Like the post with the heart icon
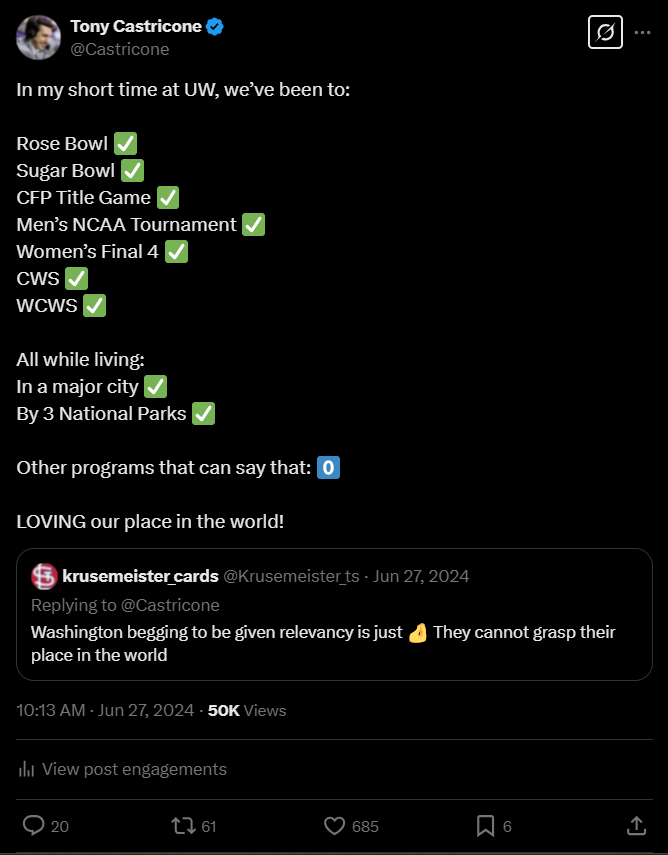The width and height of the screenshot is (668, 855). click(335, 826)
